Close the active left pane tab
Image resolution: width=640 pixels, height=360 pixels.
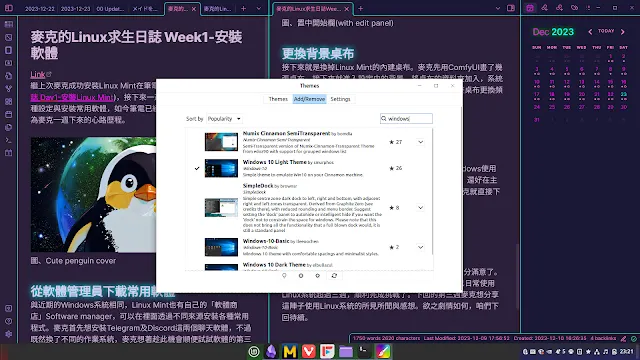(194, 9)
